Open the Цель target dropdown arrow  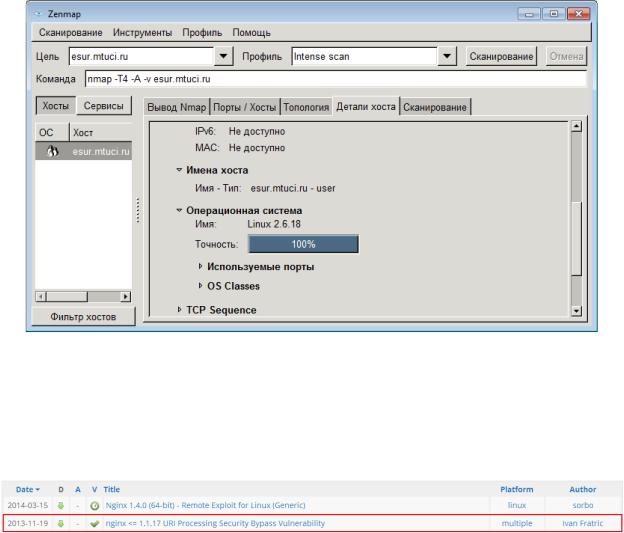coord(223,56)
